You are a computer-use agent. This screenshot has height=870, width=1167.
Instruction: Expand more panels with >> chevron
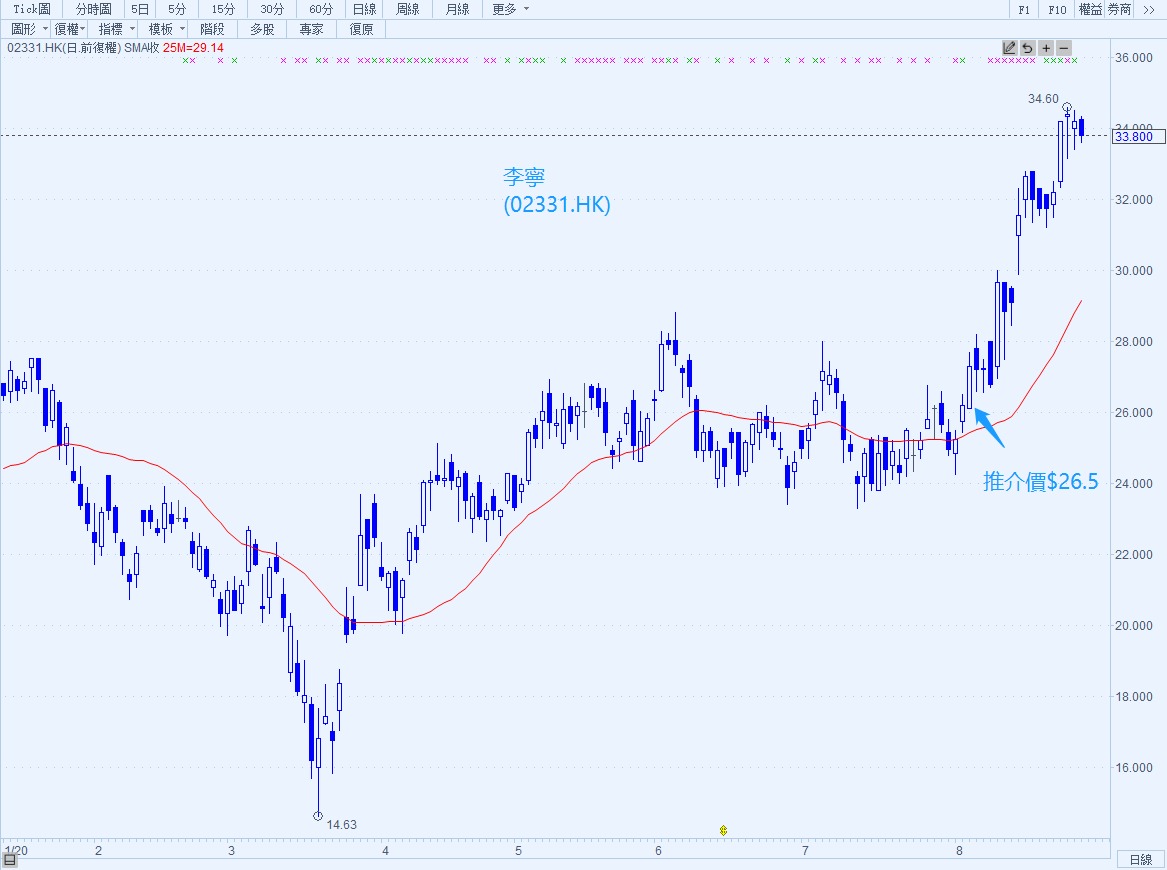pyautogui.click(x=1148, y=9)
